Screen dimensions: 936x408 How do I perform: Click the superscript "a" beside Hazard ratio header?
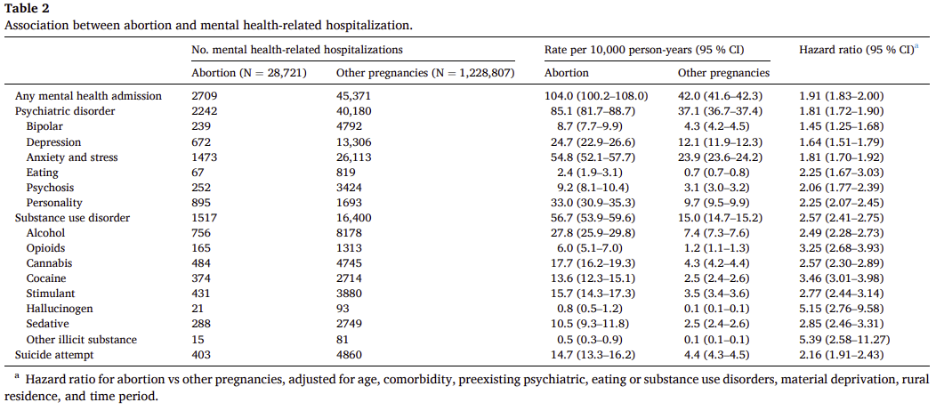pos(915,45)
